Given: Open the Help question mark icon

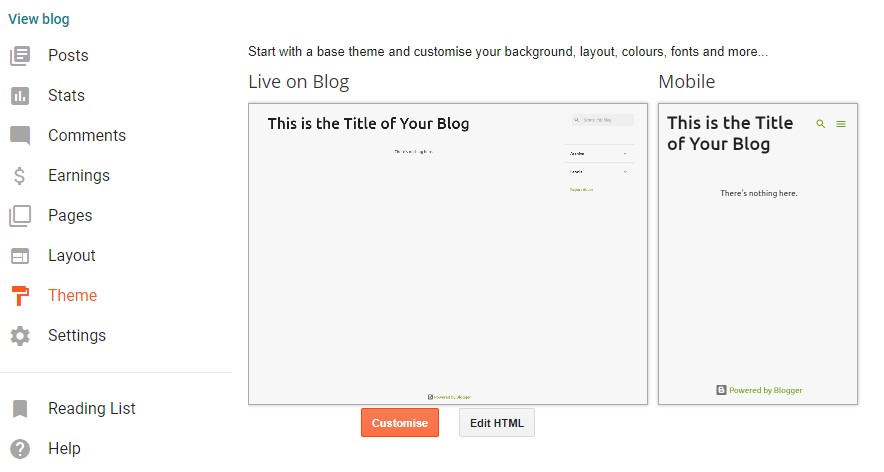Looking at the screenshot, I should pyautogui.click(x=20, y=449).
